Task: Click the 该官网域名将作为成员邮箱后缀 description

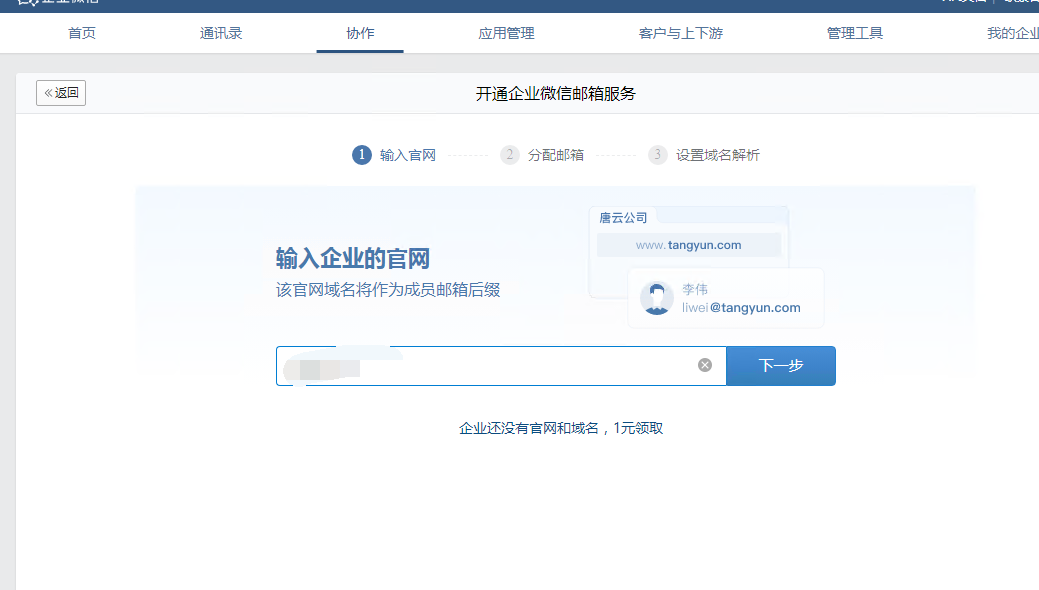Action: click(388, 290)
